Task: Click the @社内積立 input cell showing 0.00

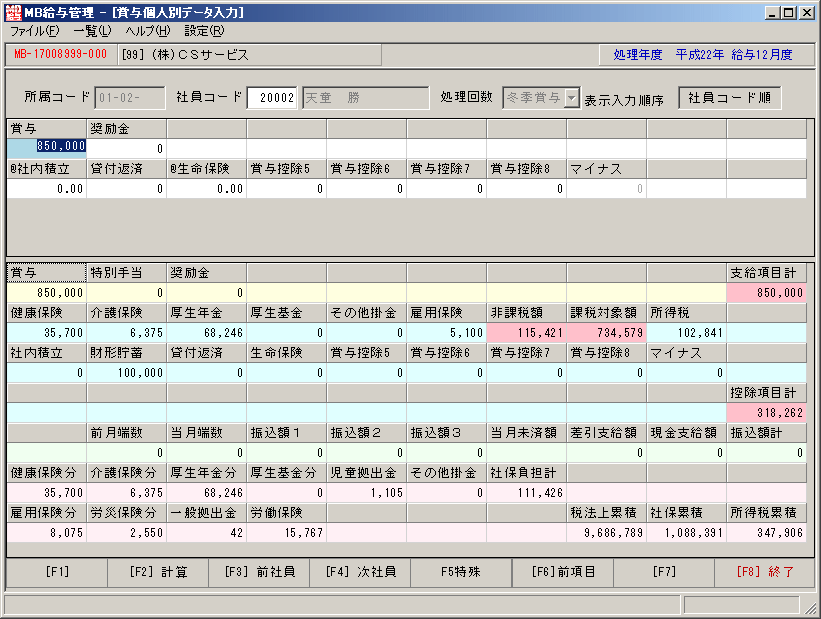Action: (47, 189)
